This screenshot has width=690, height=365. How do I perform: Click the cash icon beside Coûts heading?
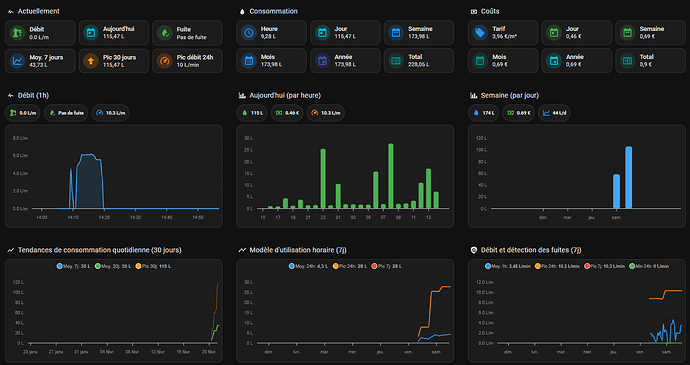pyautogui.click(x=473, y=11)
